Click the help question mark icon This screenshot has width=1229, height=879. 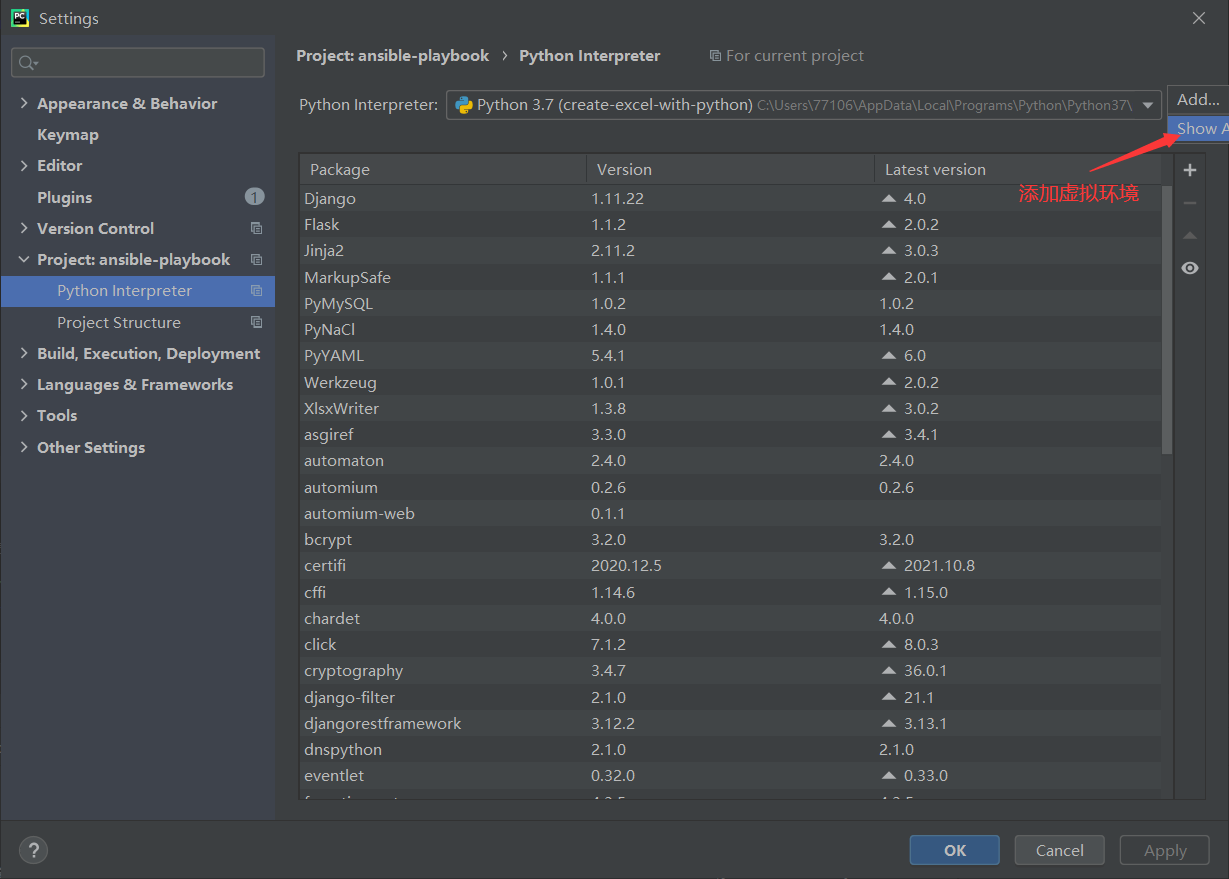(33, 850)
